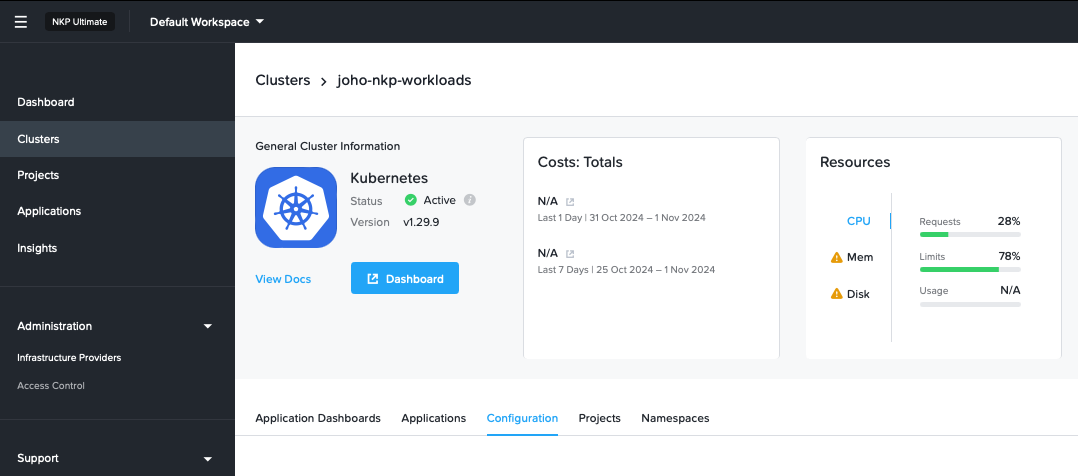Image resolution: width=1078 pixels, height=476 pixels.
Task: Switch to the Applications tab
Action: click(x=434, y=418)
